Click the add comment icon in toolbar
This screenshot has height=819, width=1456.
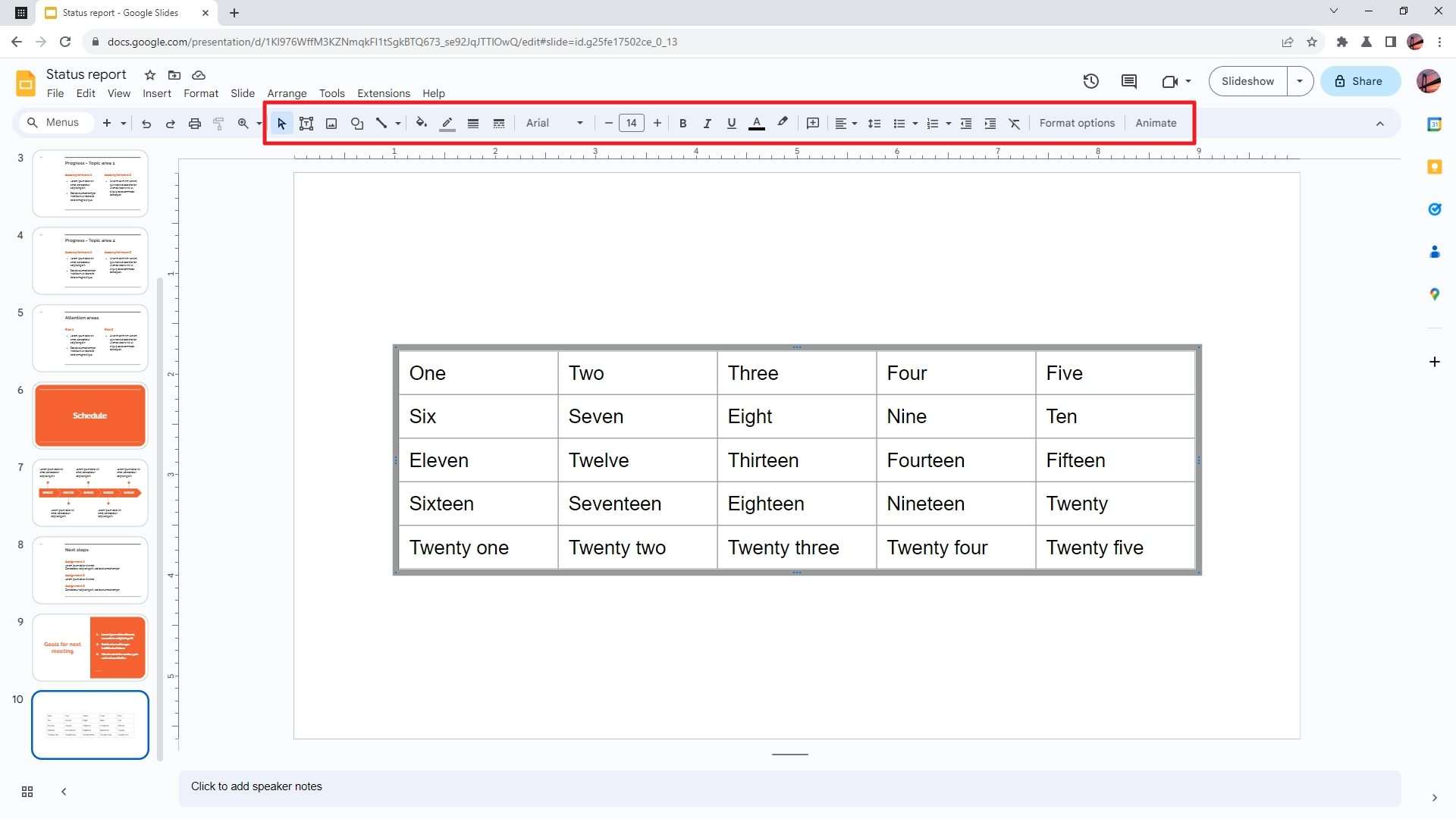pos(813,123)
